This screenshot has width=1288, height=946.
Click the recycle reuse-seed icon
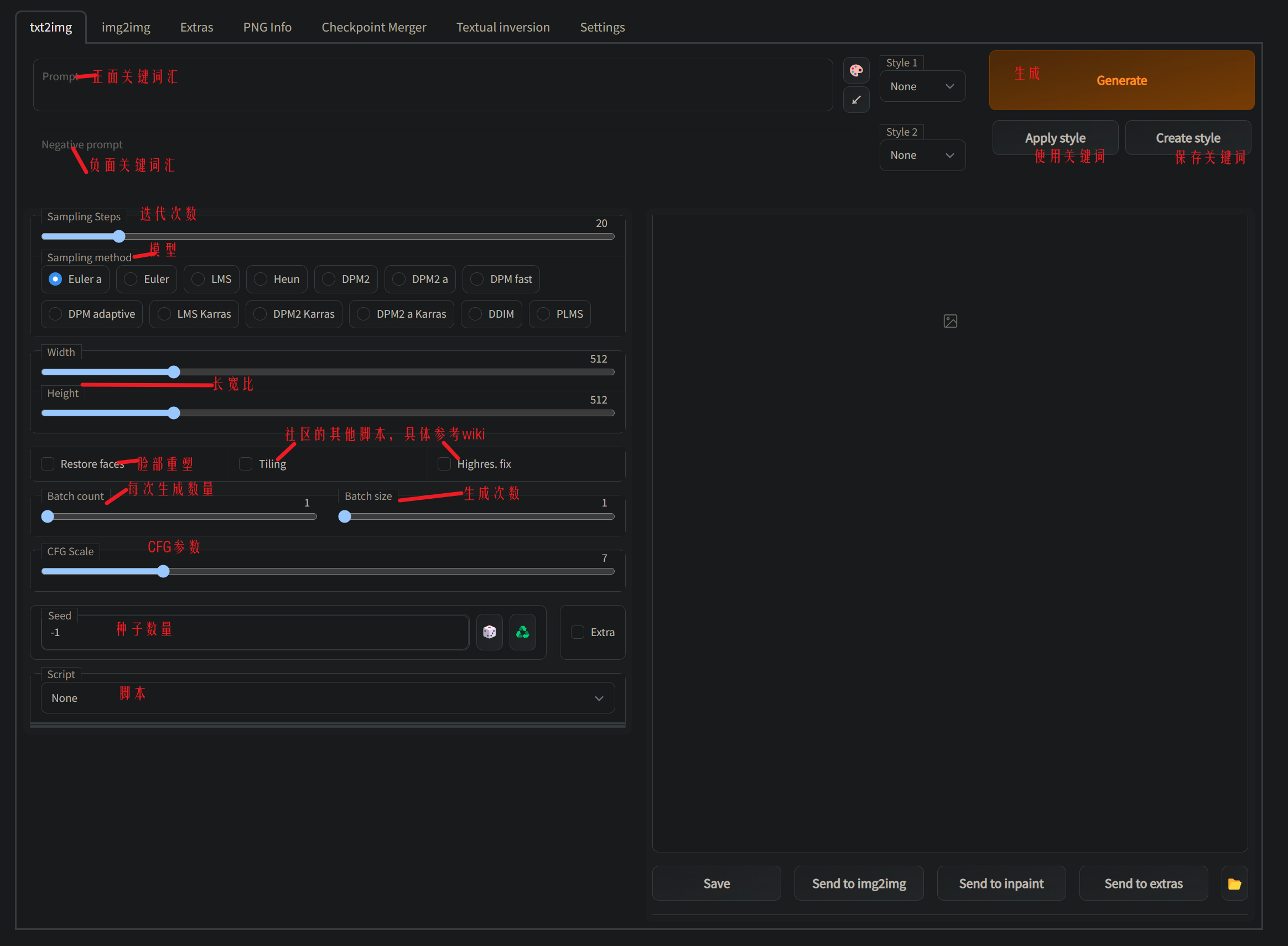point(522,632)
